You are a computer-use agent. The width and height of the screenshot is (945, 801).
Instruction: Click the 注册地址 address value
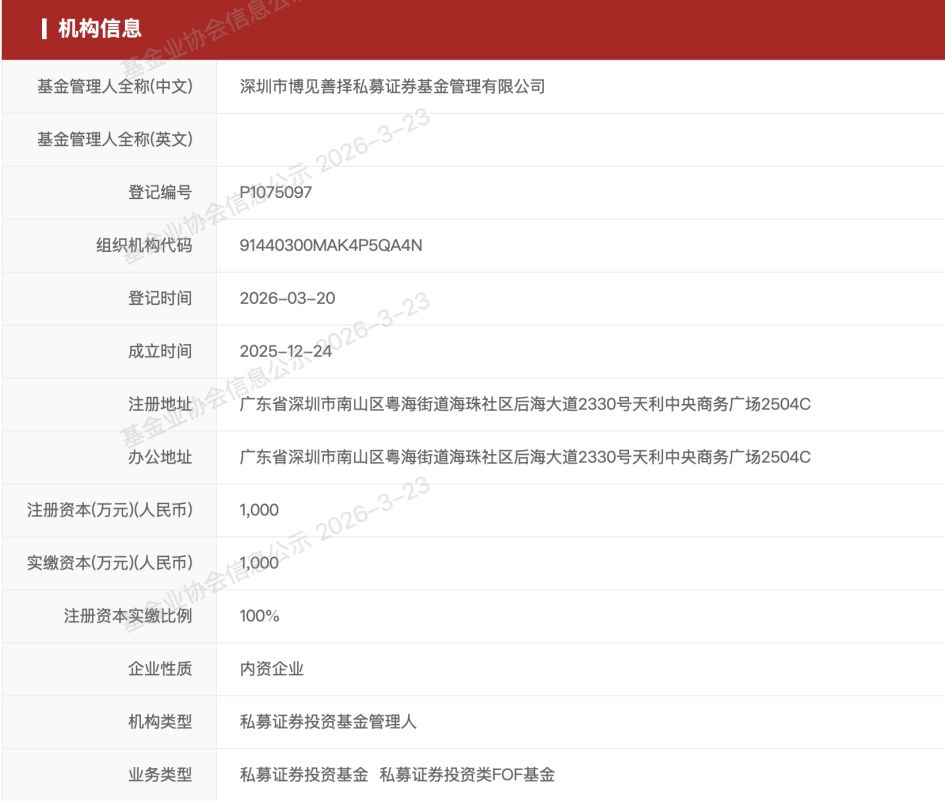(x=525, y=405)
